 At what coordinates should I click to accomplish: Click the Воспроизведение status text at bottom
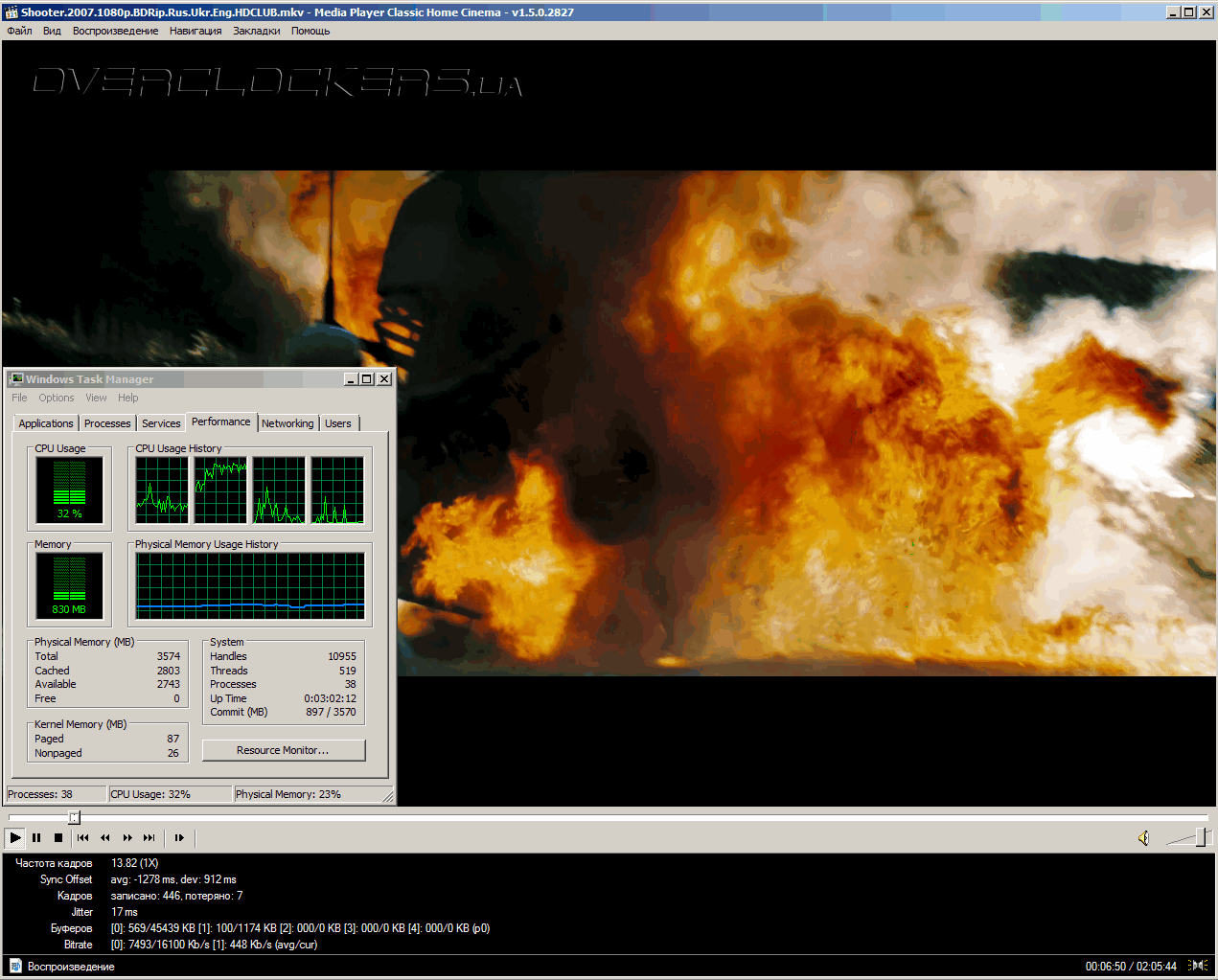point(71,967)
